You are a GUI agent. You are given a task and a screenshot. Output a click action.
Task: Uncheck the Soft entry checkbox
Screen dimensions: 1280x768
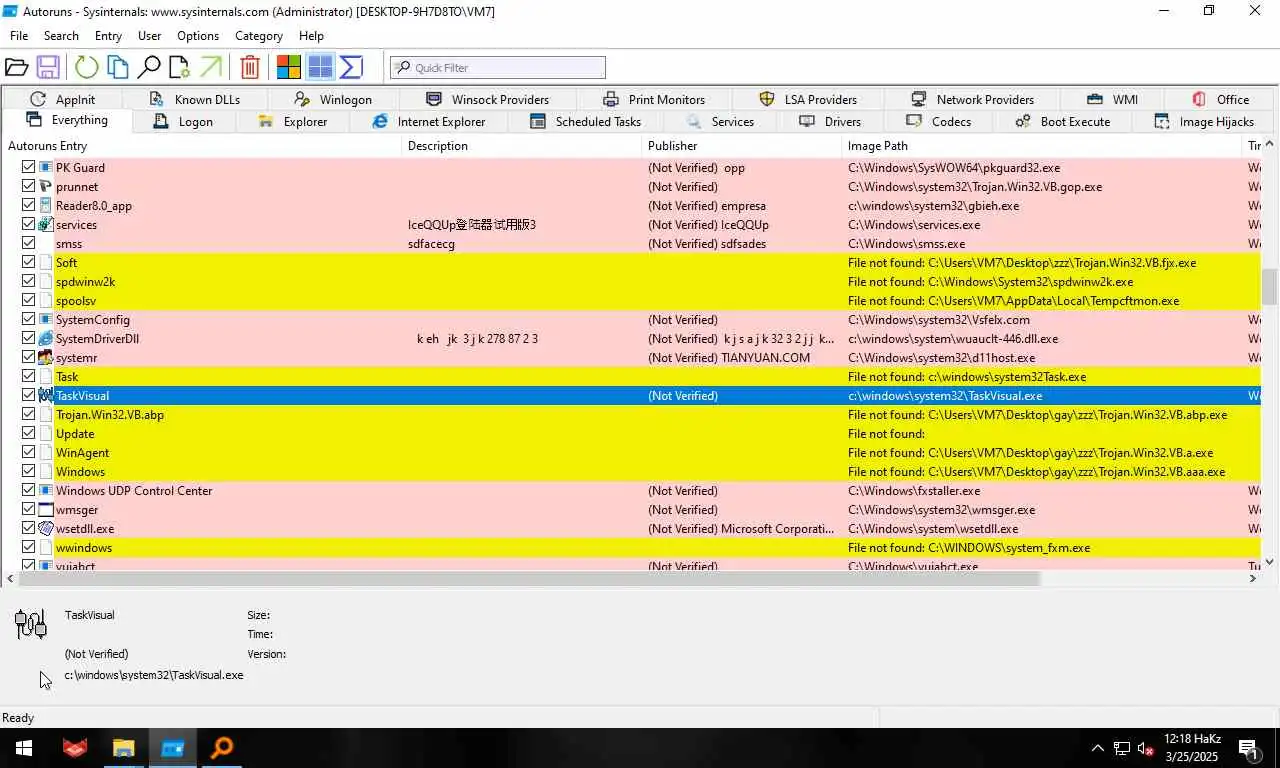[x=28, y=262]
